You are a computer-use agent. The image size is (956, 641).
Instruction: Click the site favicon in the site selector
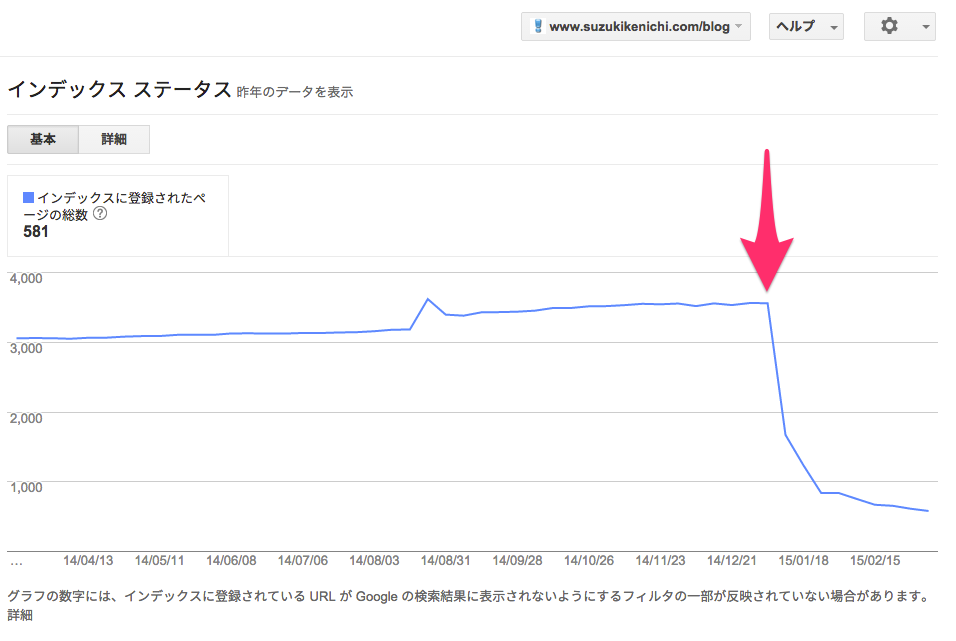point(538,26)
